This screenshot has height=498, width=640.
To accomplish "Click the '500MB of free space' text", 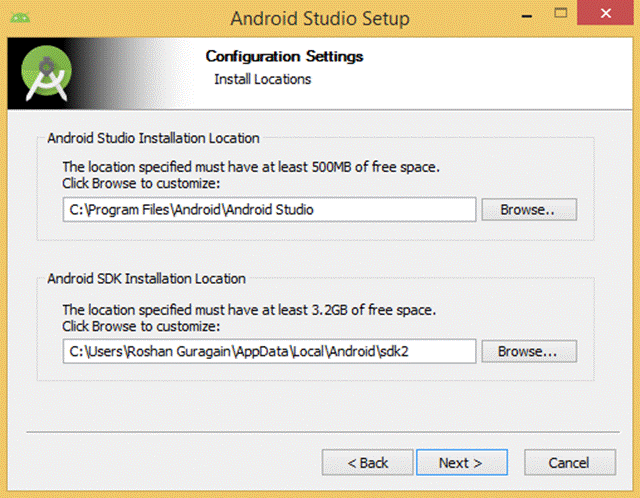I will point(376,167).
